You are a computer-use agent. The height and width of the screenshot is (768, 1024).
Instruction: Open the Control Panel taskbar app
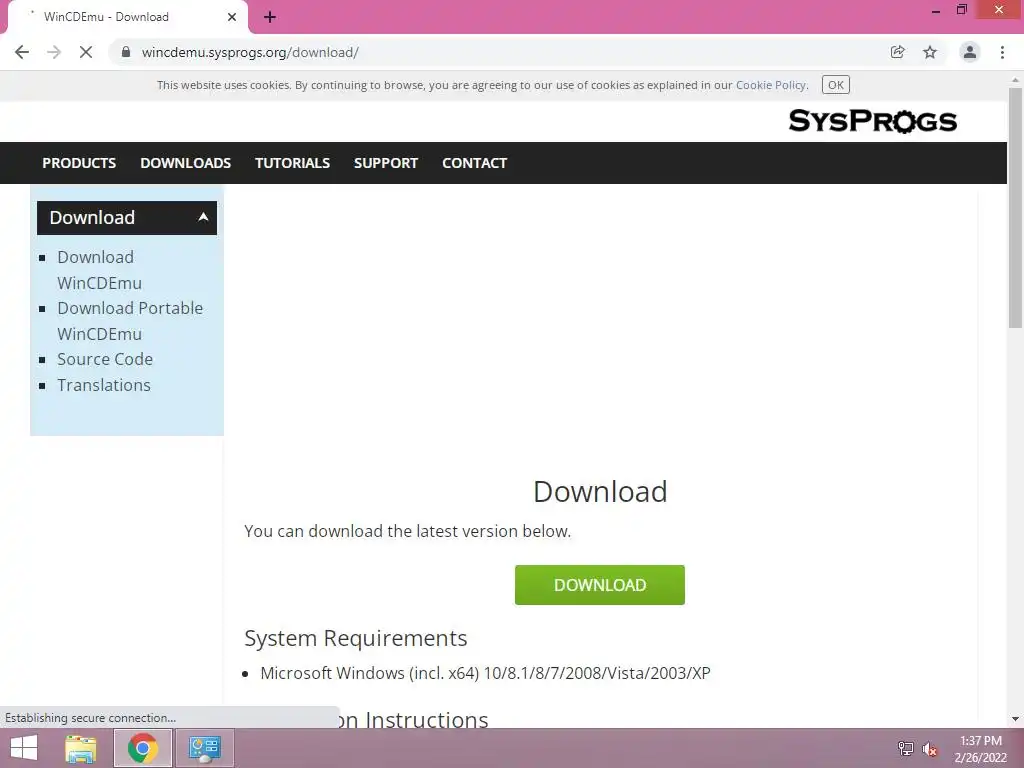204,748
